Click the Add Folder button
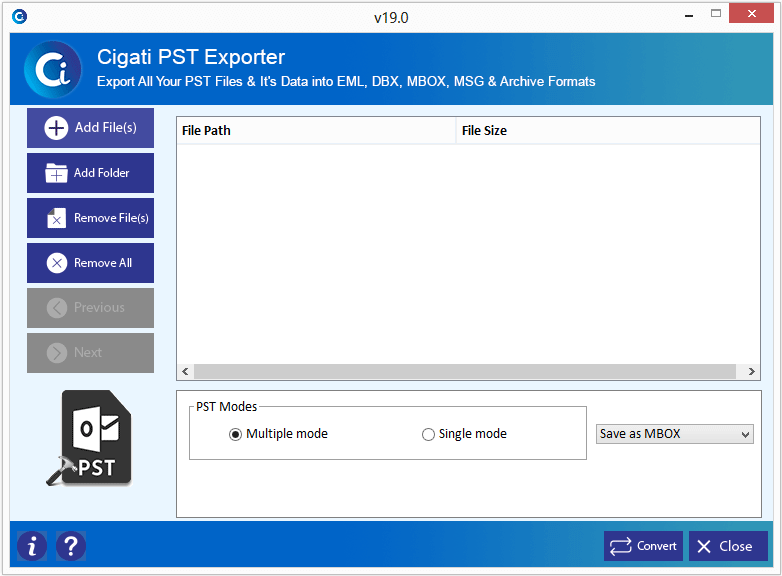782x576 pixels. click(90, 173)
